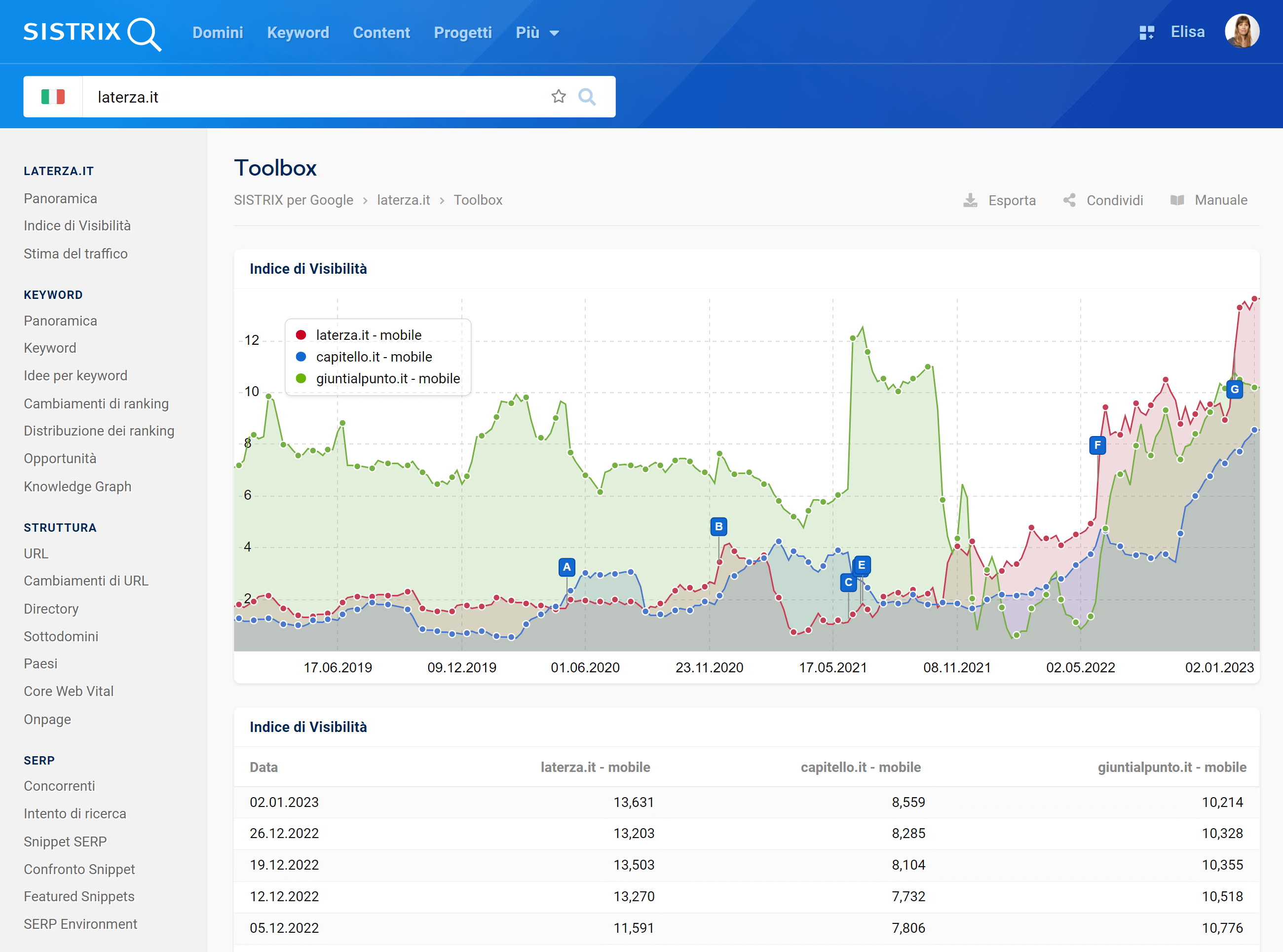
Task: Open Featured Snippets
Action: [x=79, y=896]
